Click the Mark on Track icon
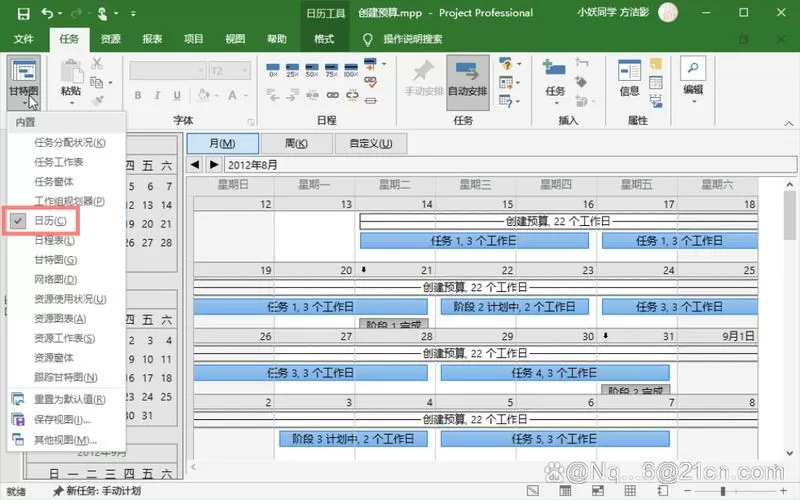Screen dimensions: 800x500 pyautogui.click(x=370, y=64)
